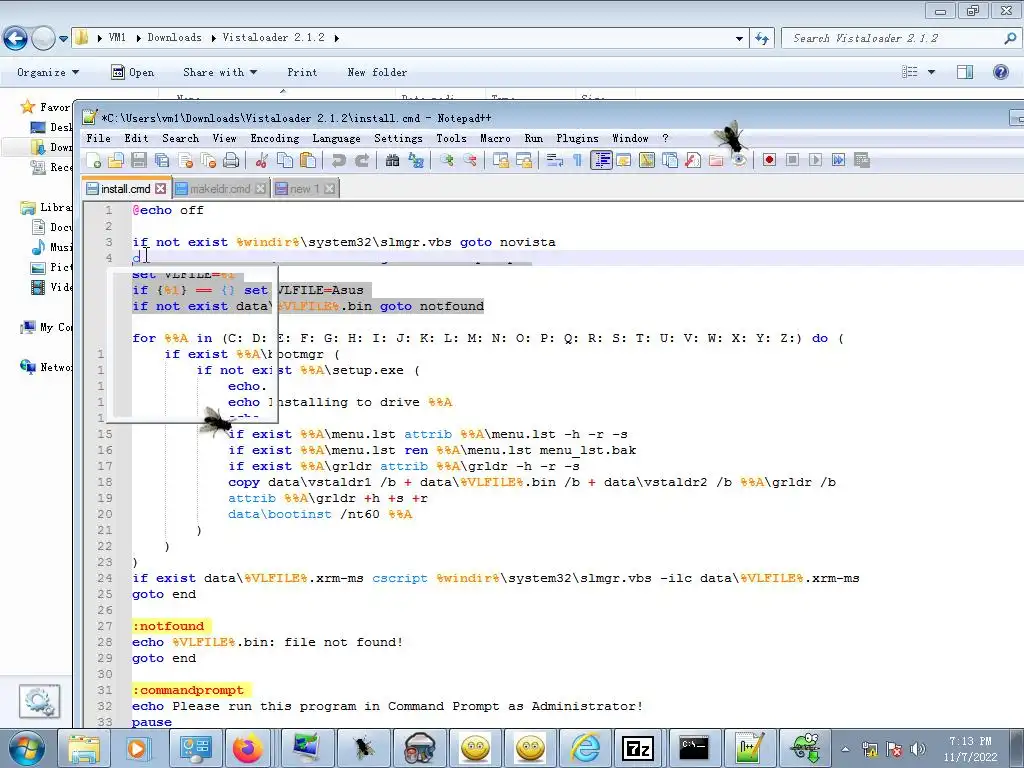Click the Function List toolbar icon
The width and height of the screenshot is (1024, 768).
693,160
